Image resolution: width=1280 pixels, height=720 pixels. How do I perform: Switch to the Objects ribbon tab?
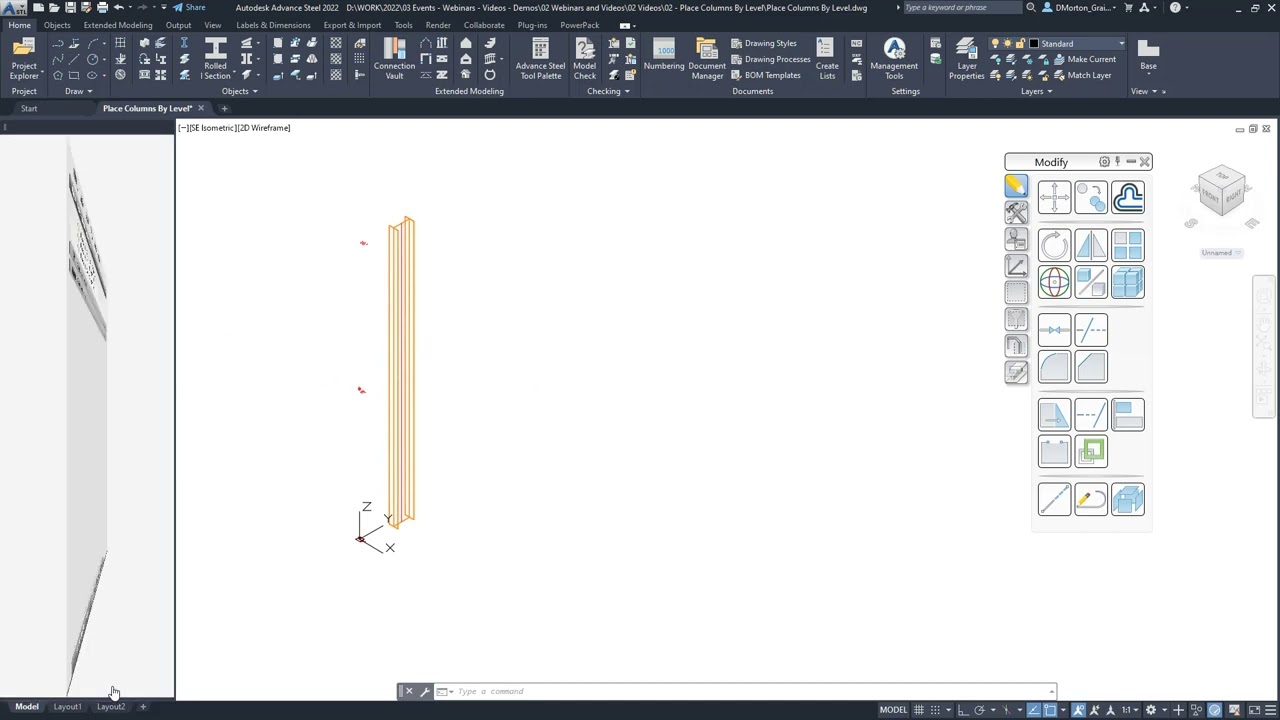(57, 25)
